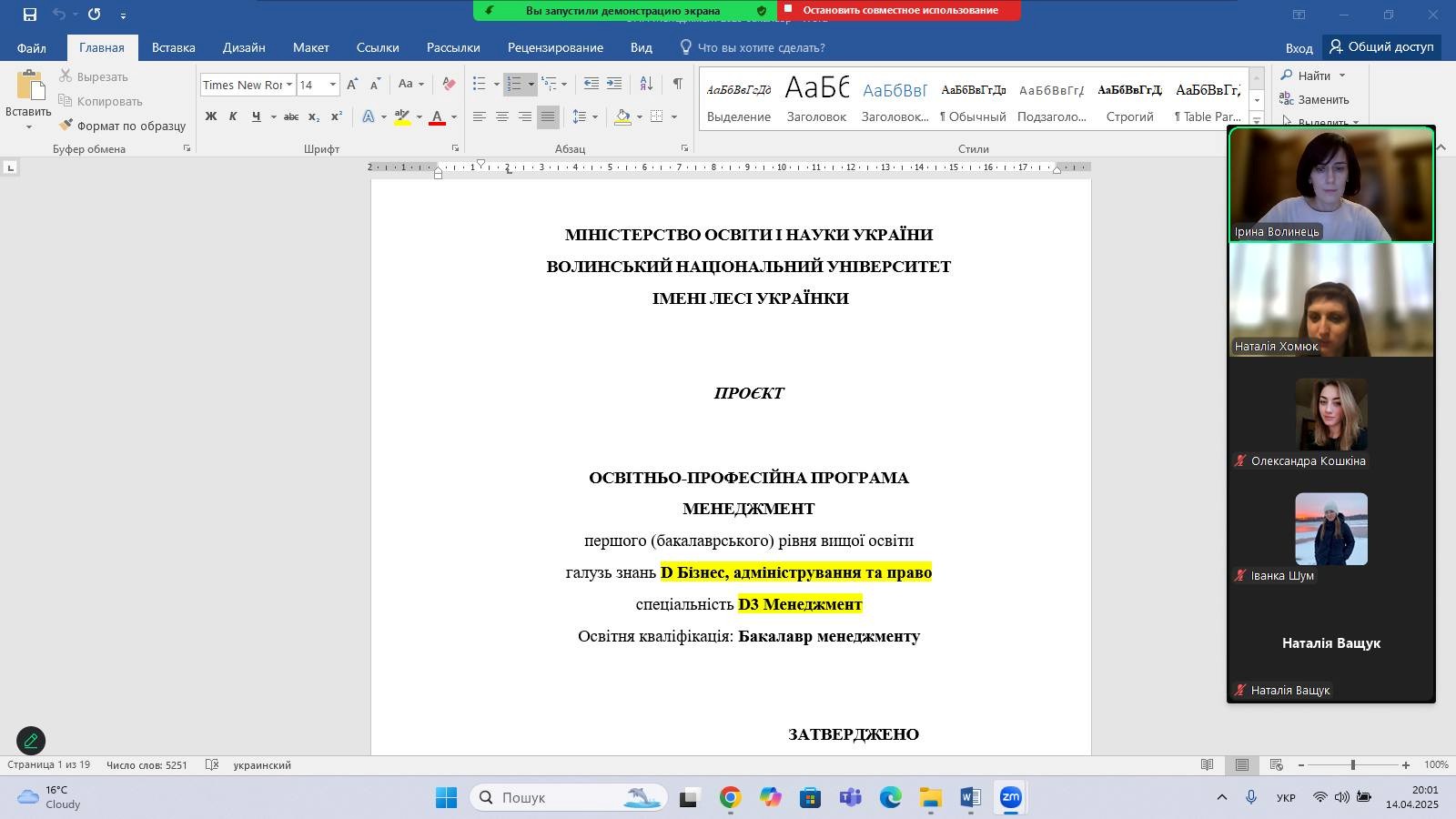
Task: Open the Вставка ribbon tab
Action: 173,47
